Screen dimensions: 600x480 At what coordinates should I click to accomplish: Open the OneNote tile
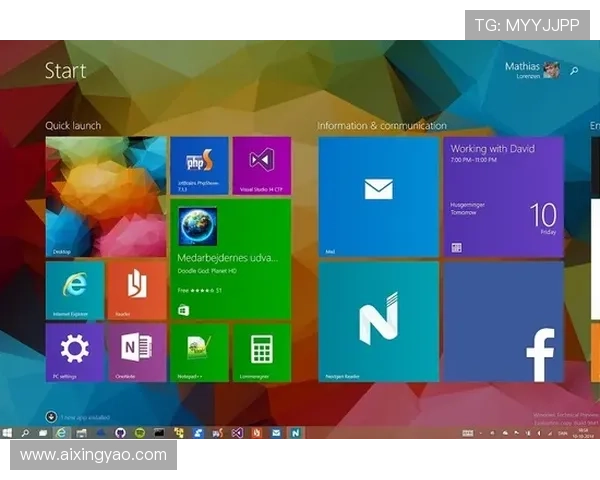136,352
